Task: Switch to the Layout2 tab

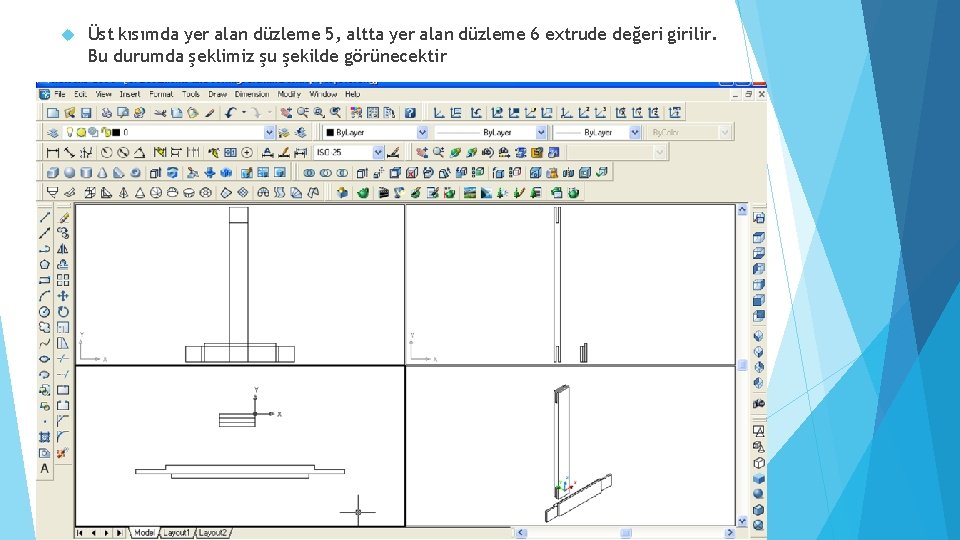Action: [212, 533]
